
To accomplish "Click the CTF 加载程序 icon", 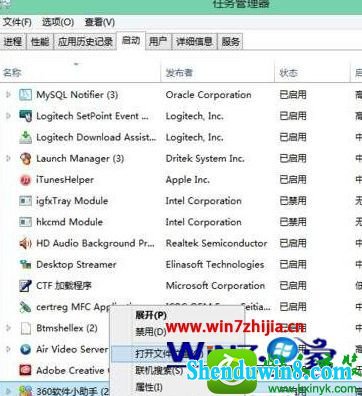I will pyautogui.click(x=25, y=286).
